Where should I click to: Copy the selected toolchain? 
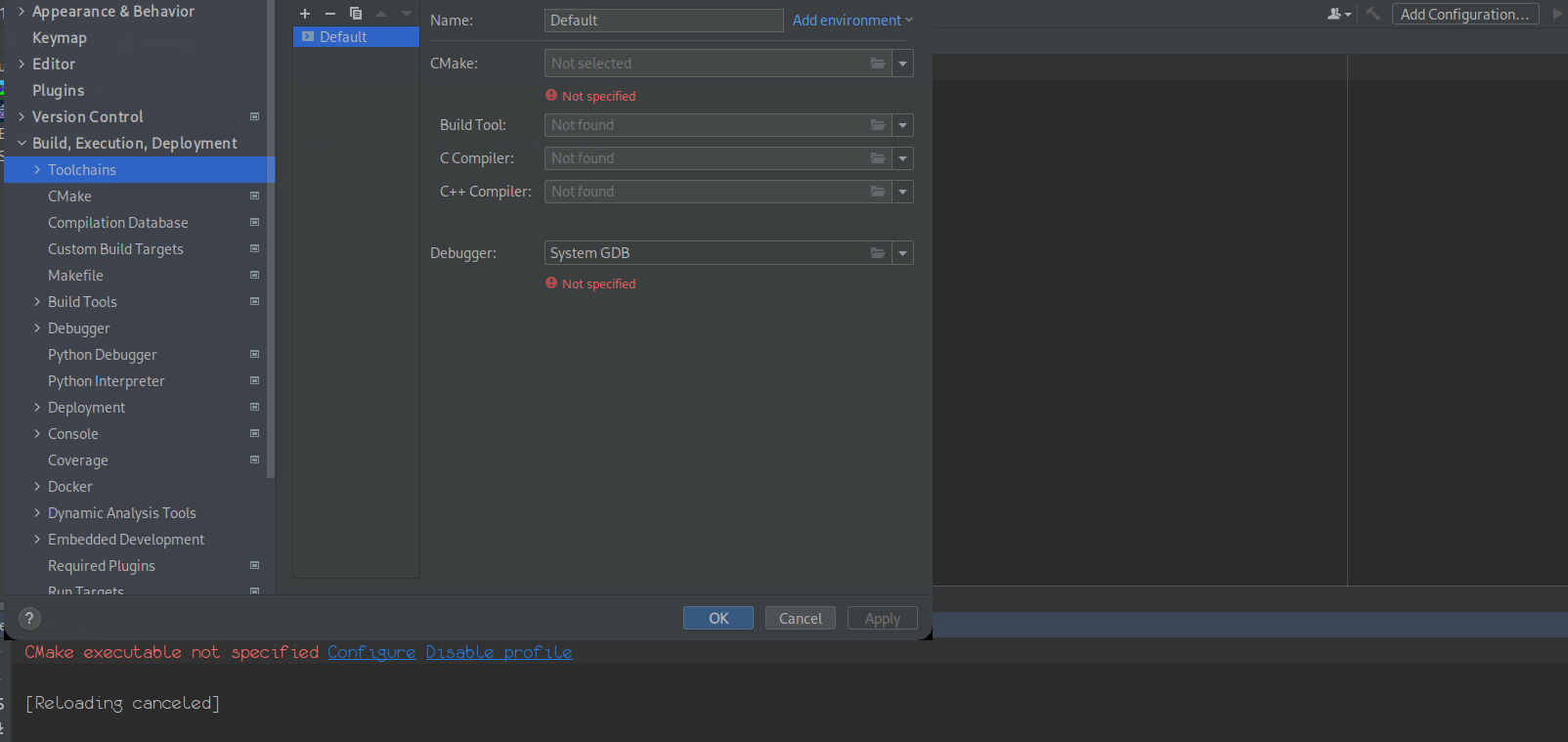[x=356, y=14]
